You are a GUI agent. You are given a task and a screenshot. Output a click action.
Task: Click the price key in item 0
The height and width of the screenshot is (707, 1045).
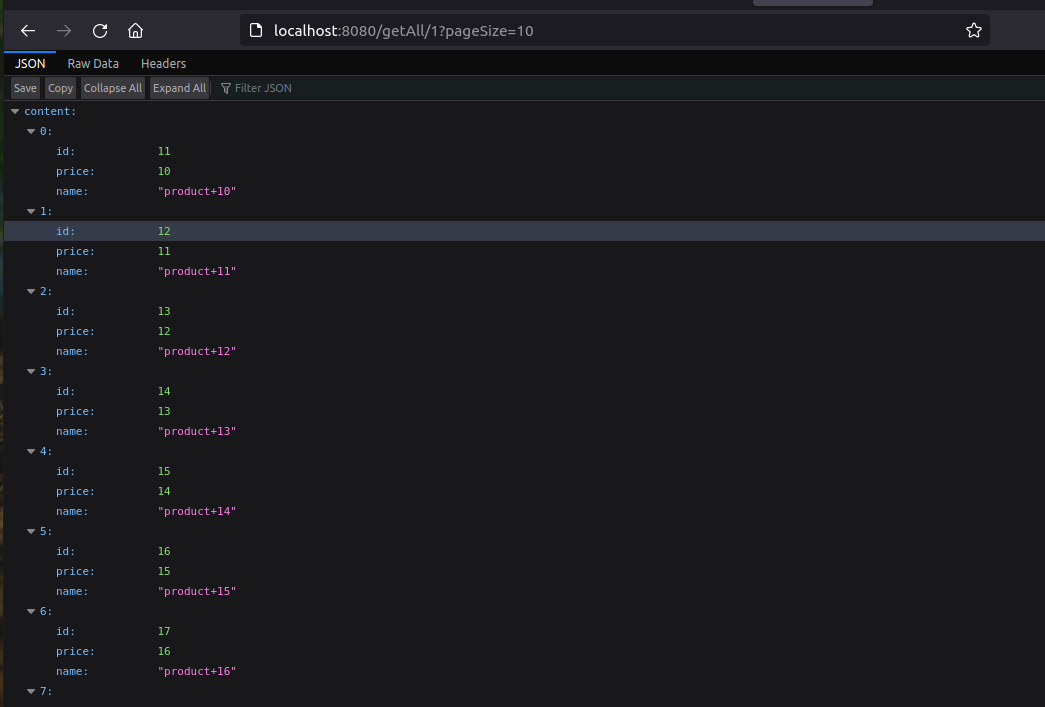[x=75, y=171]
